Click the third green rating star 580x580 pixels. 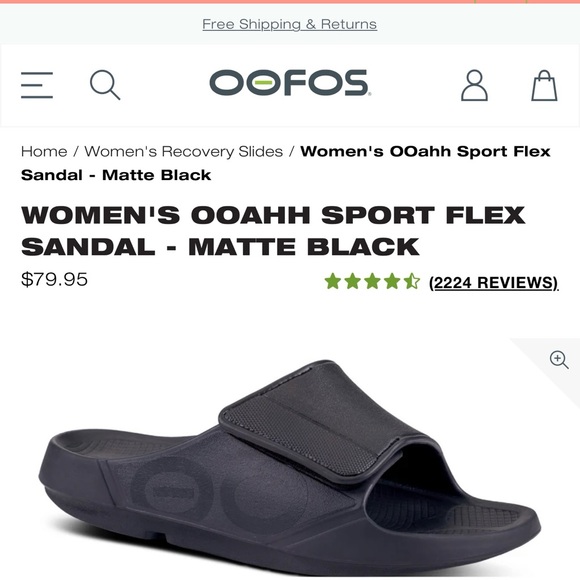pos(372,281)
